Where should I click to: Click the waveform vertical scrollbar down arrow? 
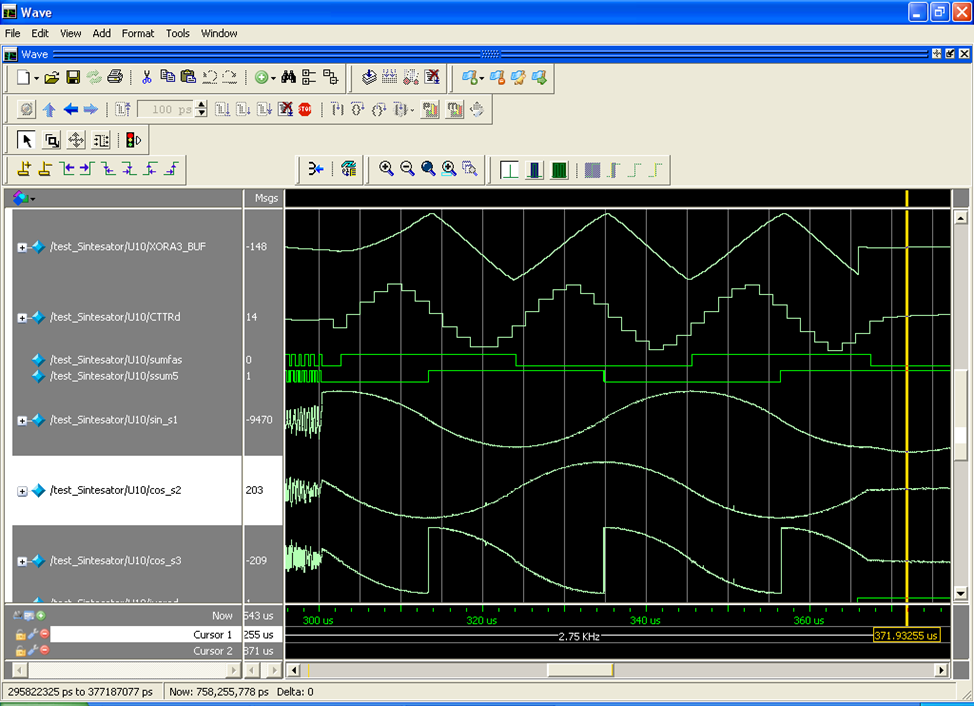coord(960,594)
